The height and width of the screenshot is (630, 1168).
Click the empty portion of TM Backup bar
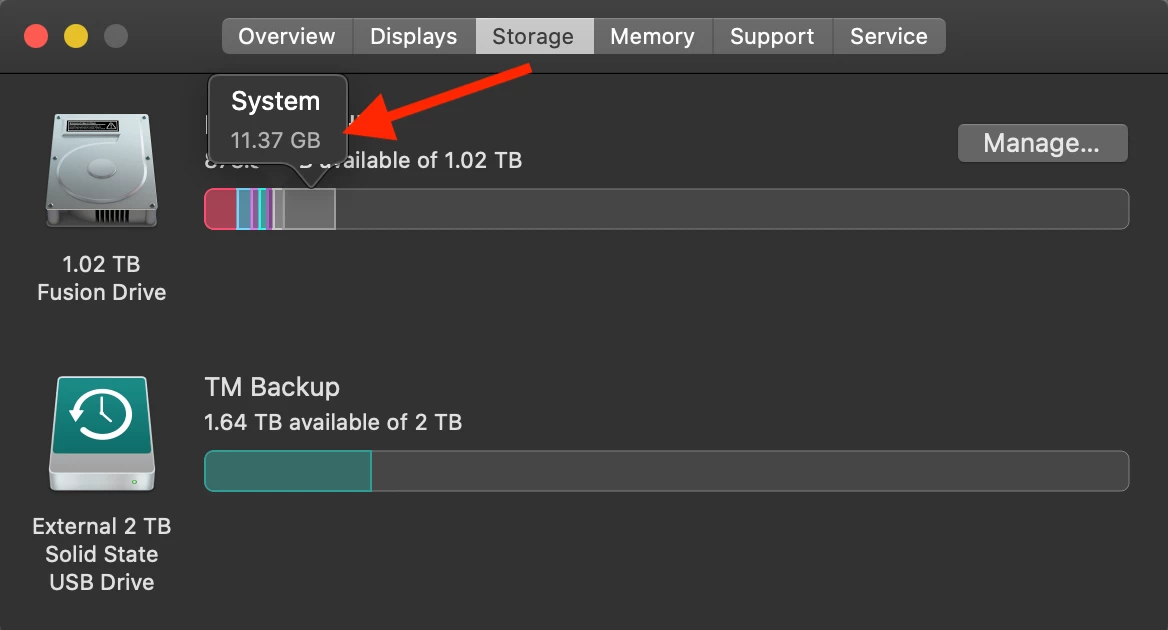749,471
